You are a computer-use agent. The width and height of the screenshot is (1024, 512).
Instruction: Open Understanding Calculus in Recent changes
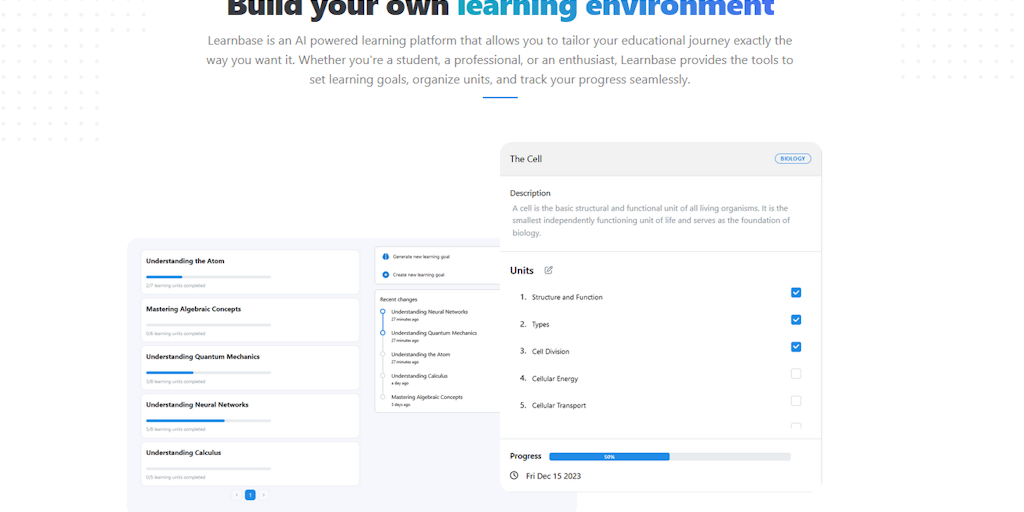click(x=419, y=376)
